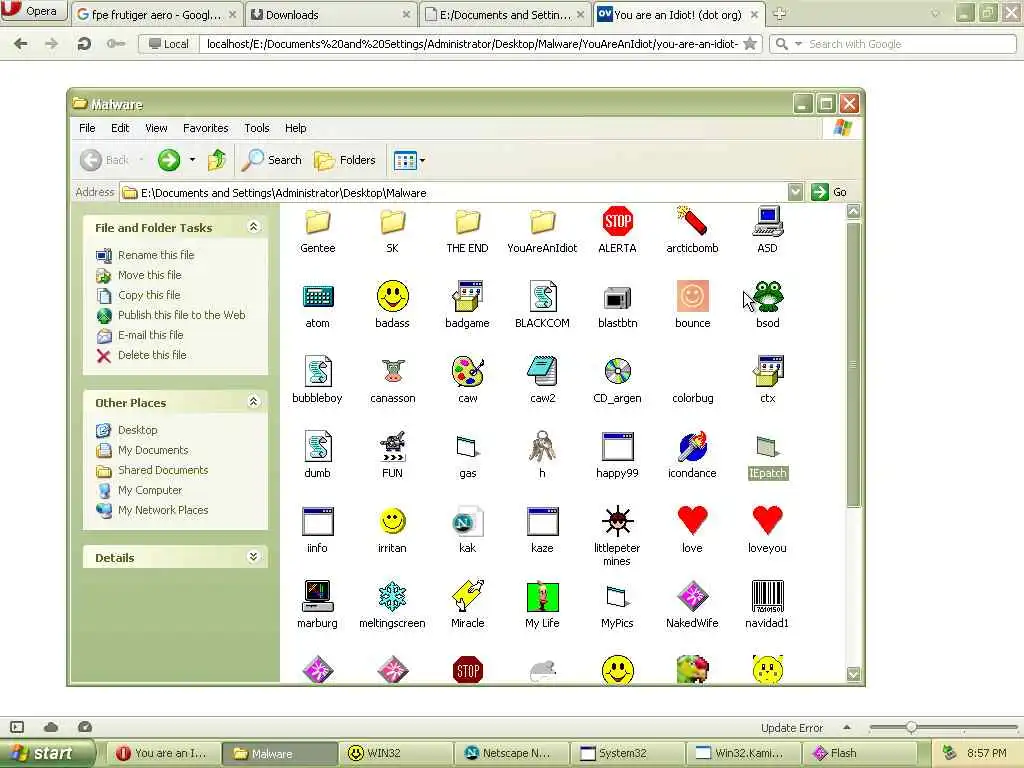This screenshot has width=1024, height=768.
Task: Open Opera search engine dropdown
Action: point(798,44)
